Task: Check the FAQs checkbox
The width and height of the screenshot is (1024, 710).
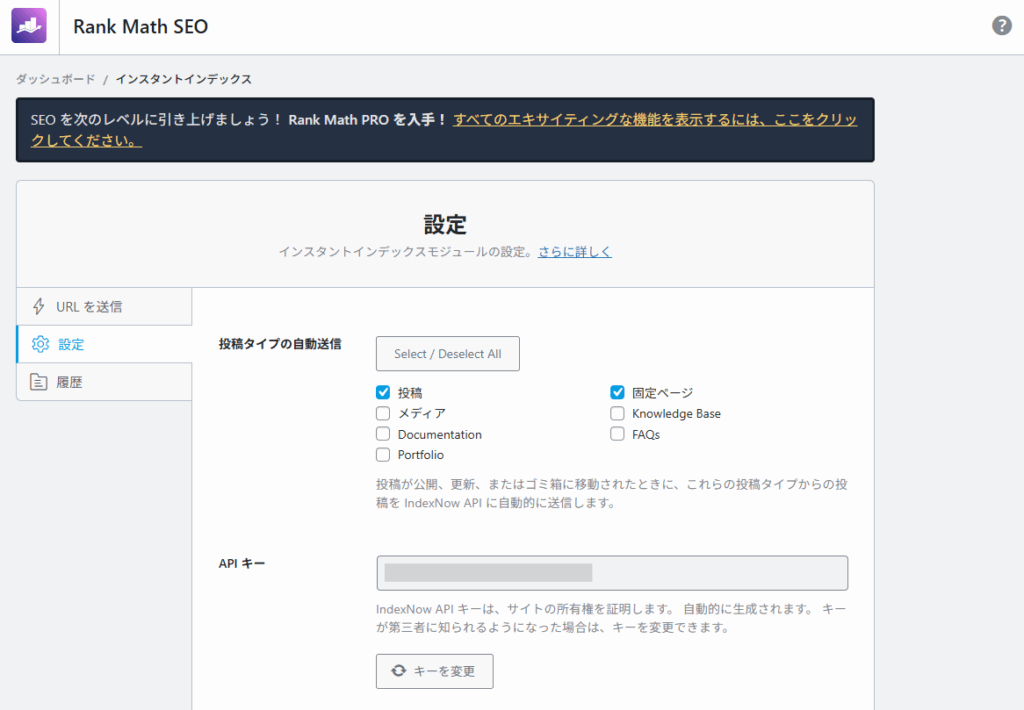Action: tap(617, 434)
